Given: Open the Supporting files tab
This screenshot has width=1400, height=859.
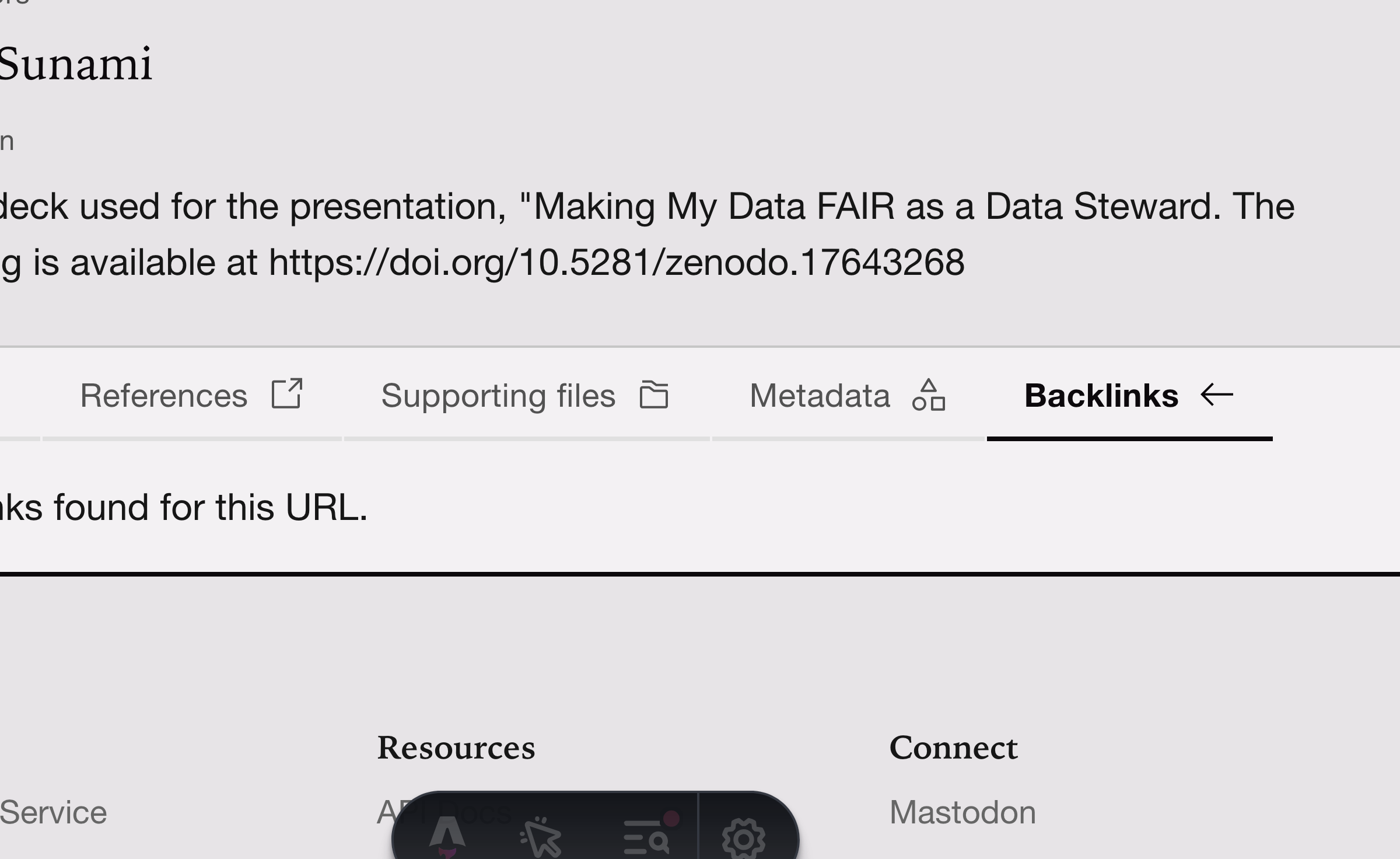Looking at the screenshot, I should pyautogui.click(x=498, y=396).
